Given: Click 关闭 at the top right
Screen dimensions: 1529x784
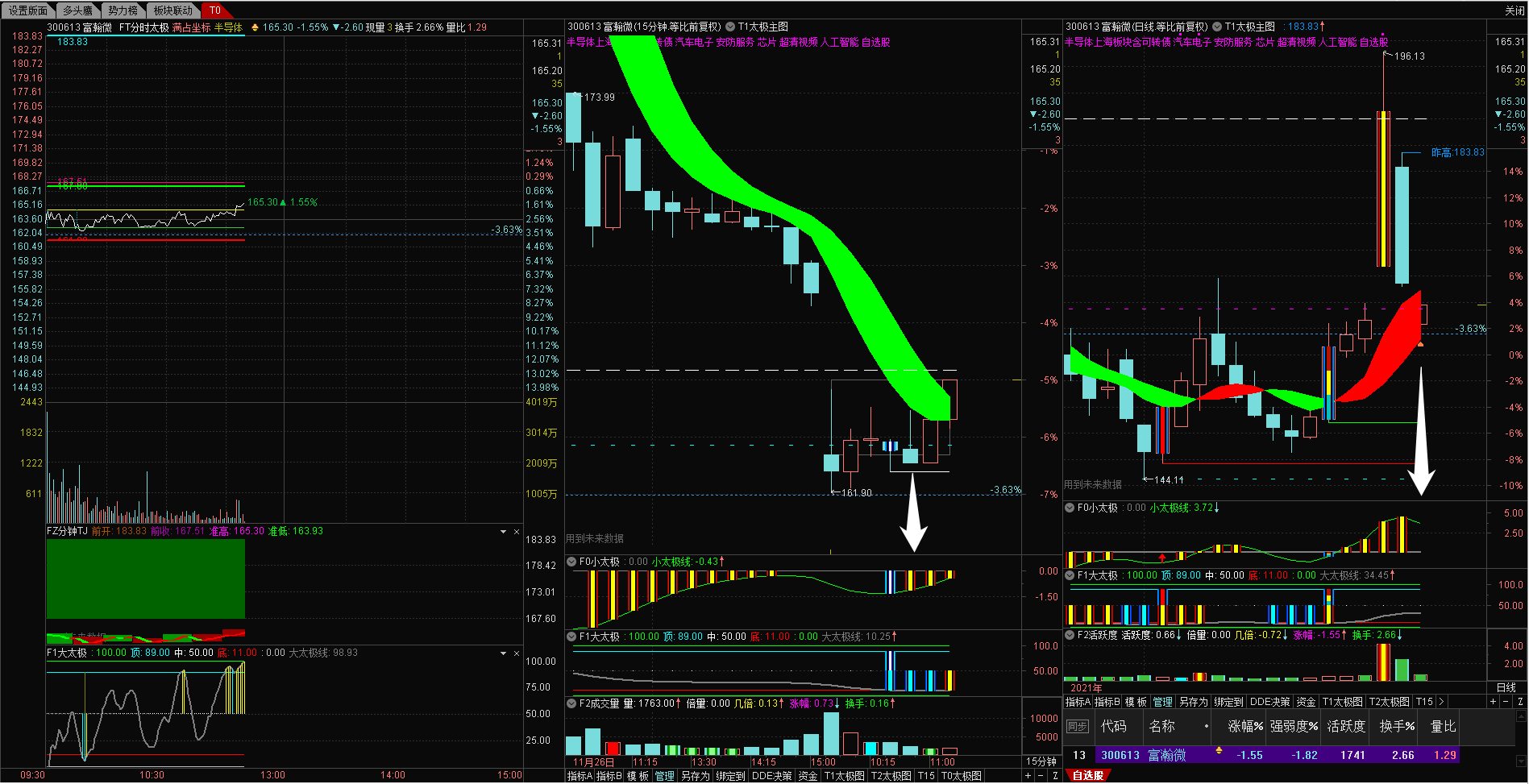Looking at the screenshot, I should pos(1514,10).
